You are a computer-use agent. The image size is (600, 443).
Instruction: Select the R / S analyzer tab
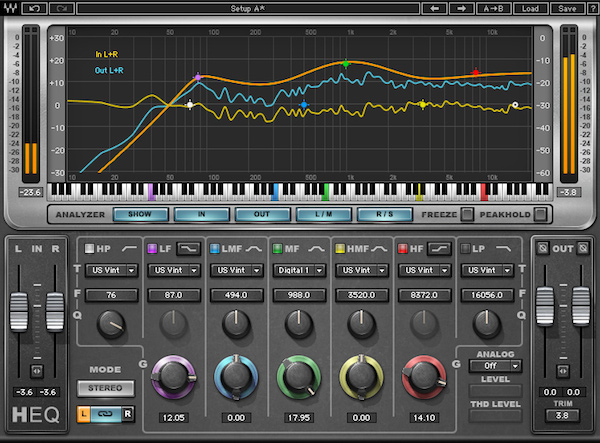pos(385,213)
